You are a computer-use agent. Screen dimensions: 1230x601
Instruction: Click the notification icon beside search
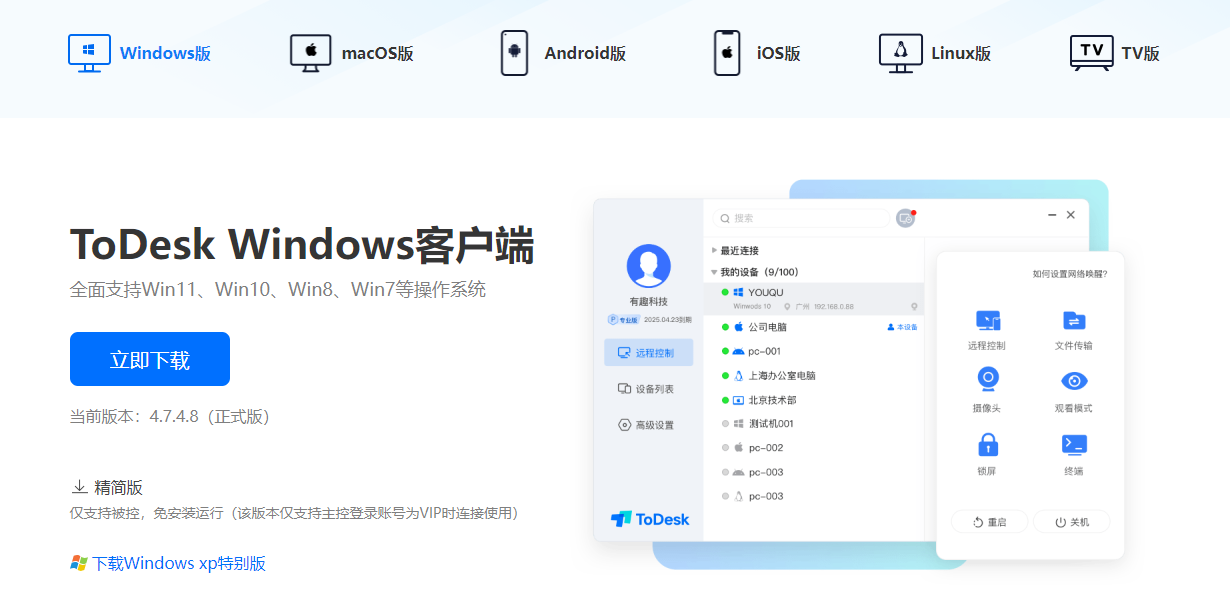[x=906, y=217]
